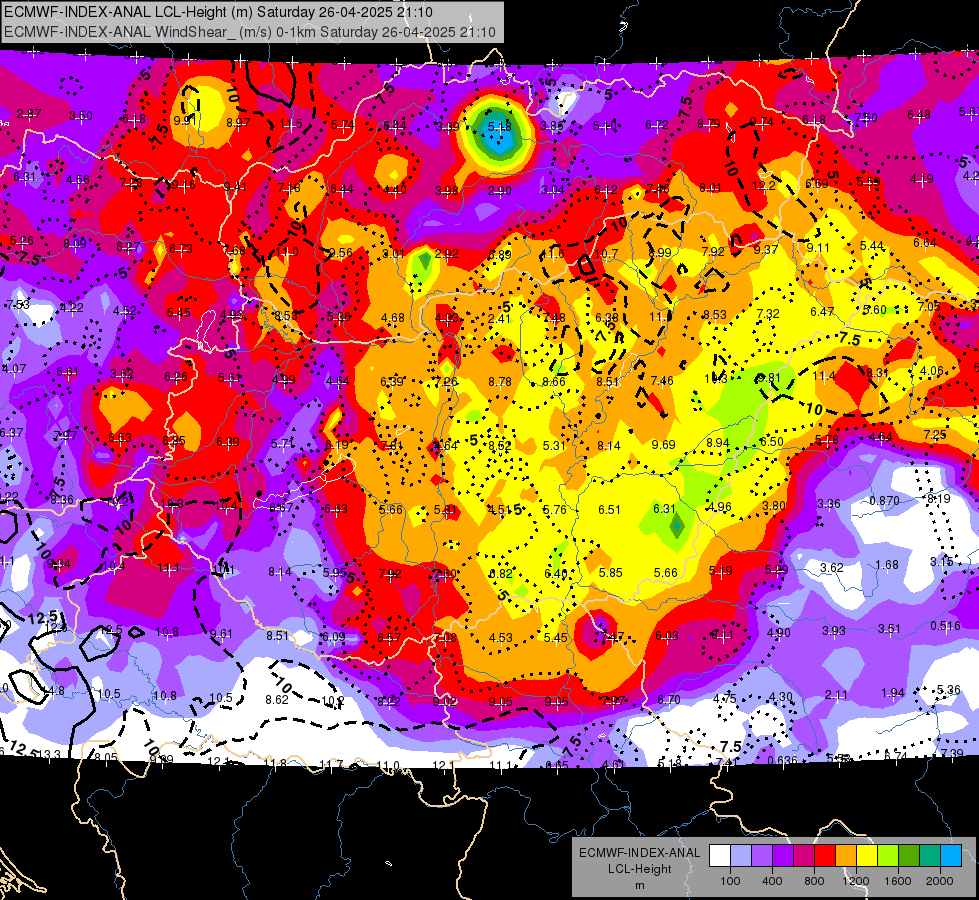
Task: Click the light lavender legend swatch
Action: (x=741, y=856)
